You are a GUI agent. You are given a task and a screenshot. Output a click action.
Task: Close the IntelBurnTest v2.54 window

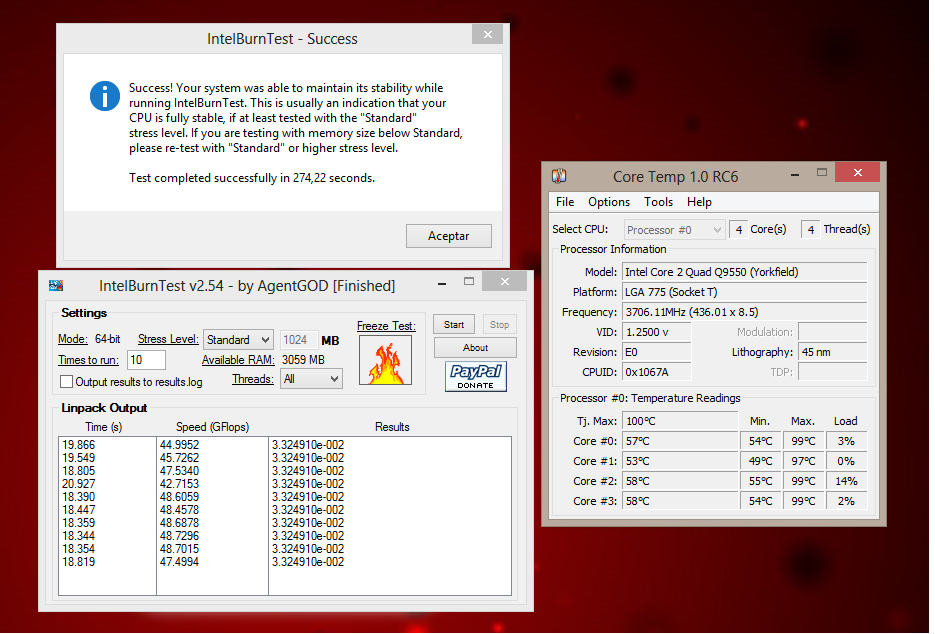pos(504,282)
